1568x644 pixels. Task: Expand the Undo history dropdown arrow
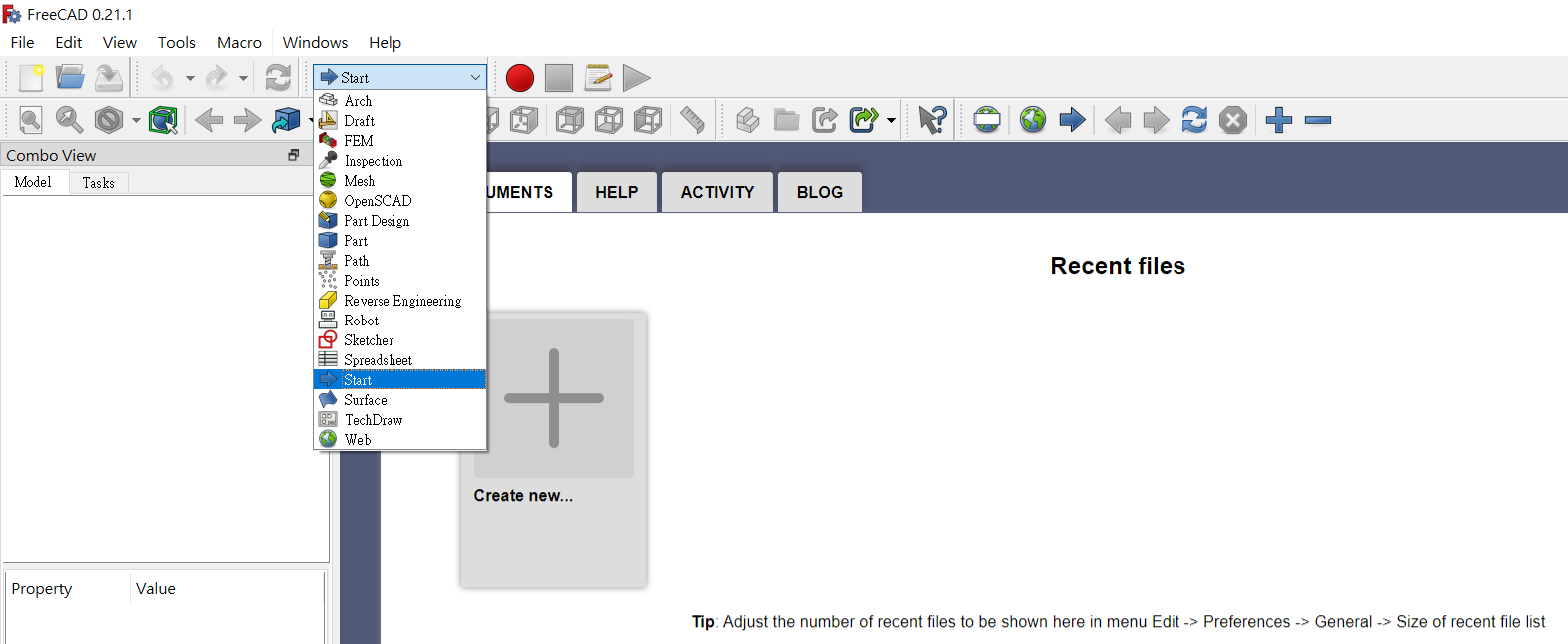[190, 78]
